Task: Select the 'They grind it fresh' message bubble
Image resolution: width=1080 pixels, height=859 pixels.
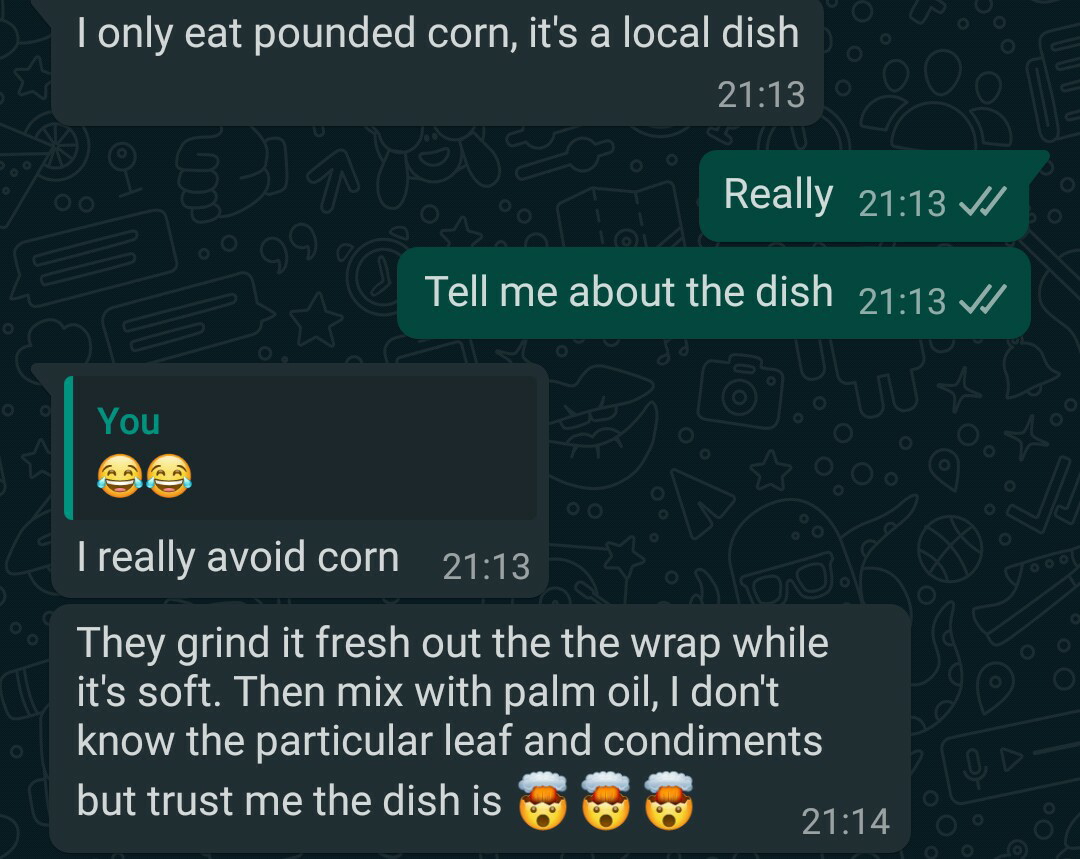Action: [480, 728]
